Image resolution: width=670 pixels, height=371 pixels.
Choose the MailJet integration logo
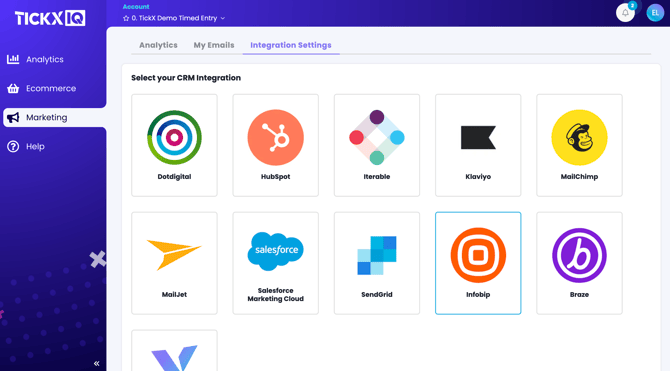[174, 255]
